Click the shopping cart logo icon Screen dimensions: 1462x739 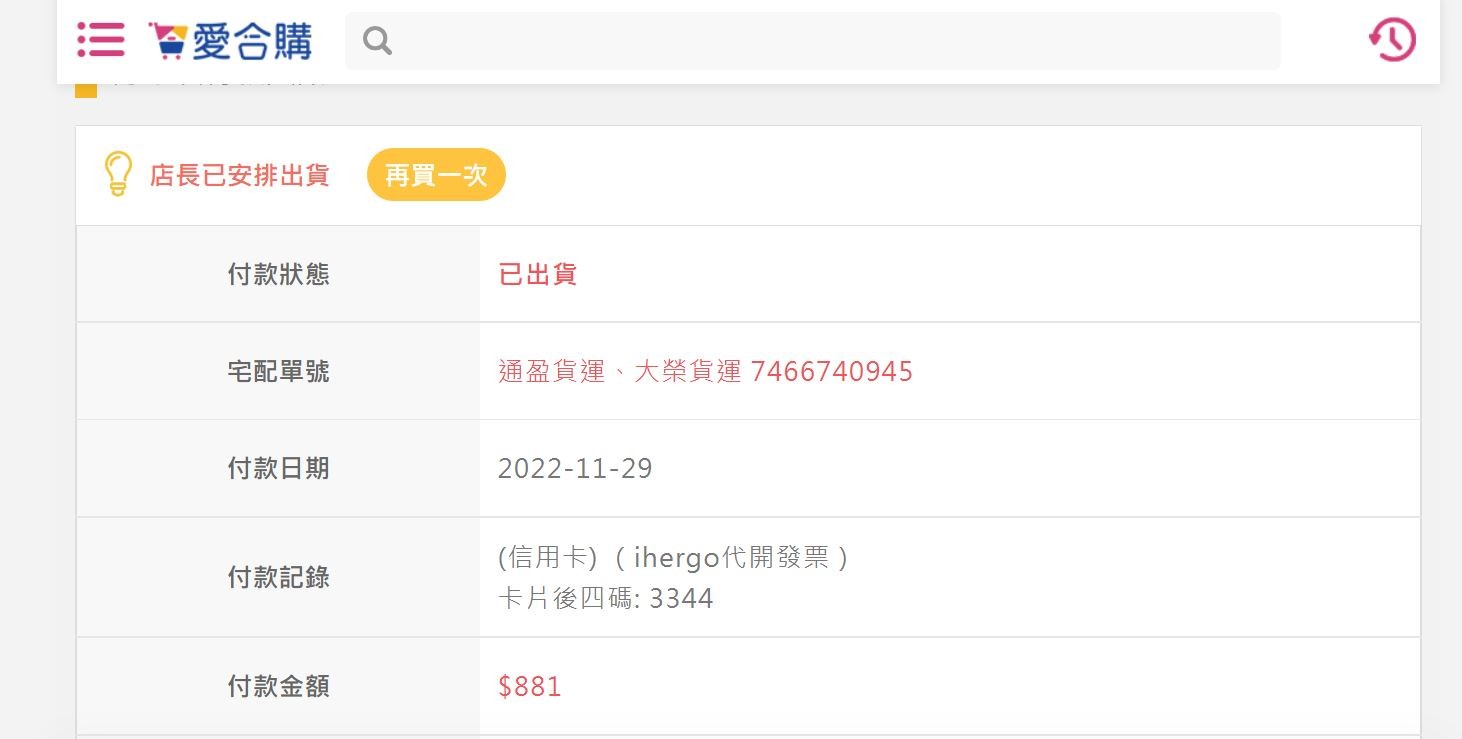167,41
